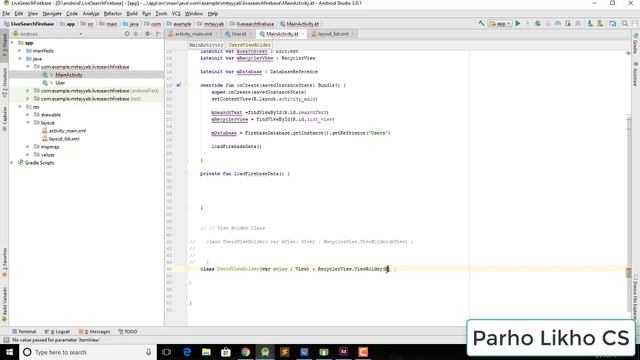The width and height of the screenshot is (640, 360).
Task: Expand the values folder
Action: click(28, 155)
